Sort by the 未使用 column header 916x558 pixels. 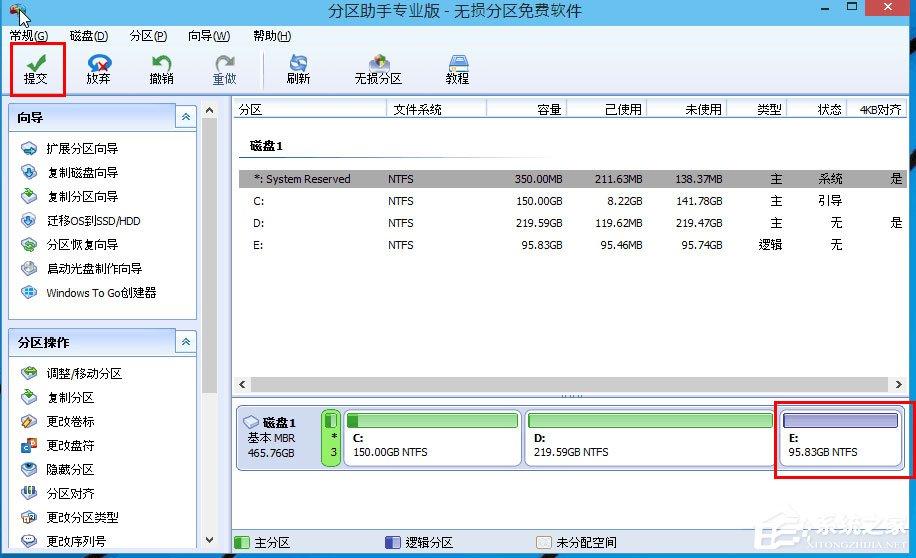point(687,109)
